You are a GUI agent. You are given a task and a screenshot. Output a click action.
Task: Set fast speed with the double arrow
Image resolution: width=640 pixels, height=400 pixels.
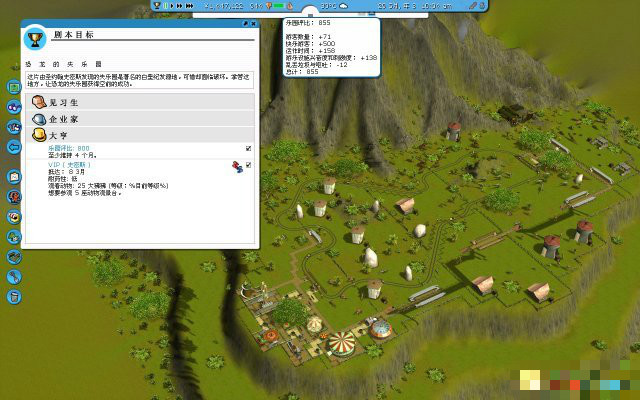coord(179,6)
